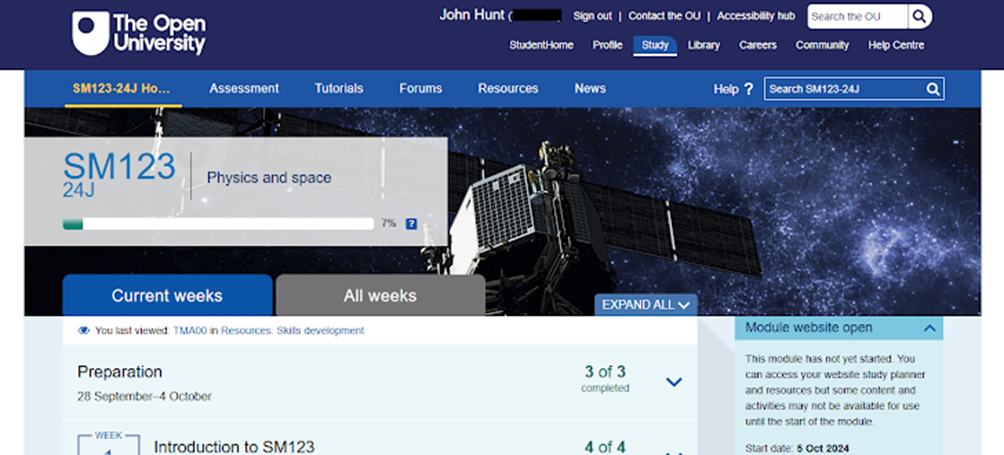This screenshot has width=1004, height=455.
Task: Click the Help question mark icon
Action: 749,89
